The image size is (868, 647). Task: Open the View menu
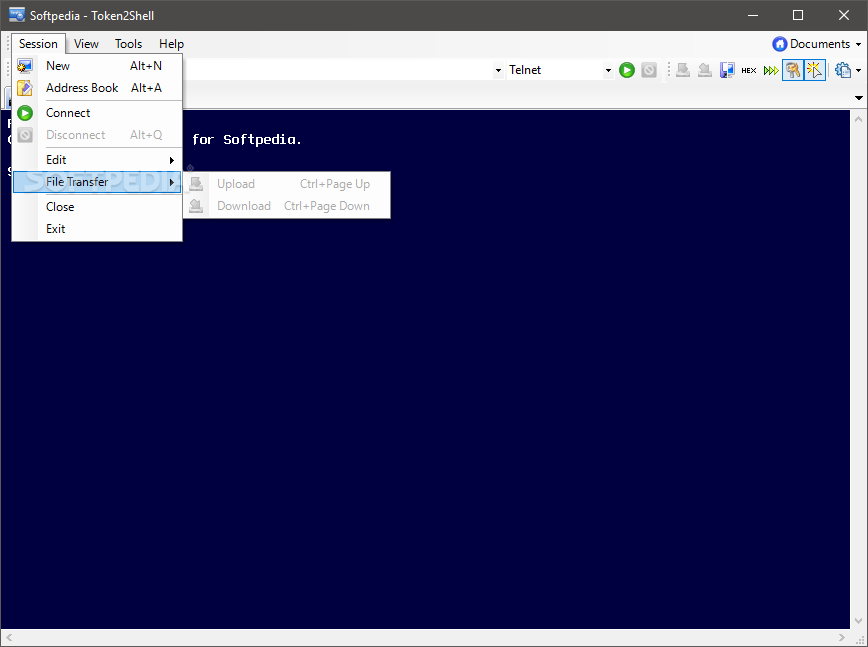[x=86, y=44]
